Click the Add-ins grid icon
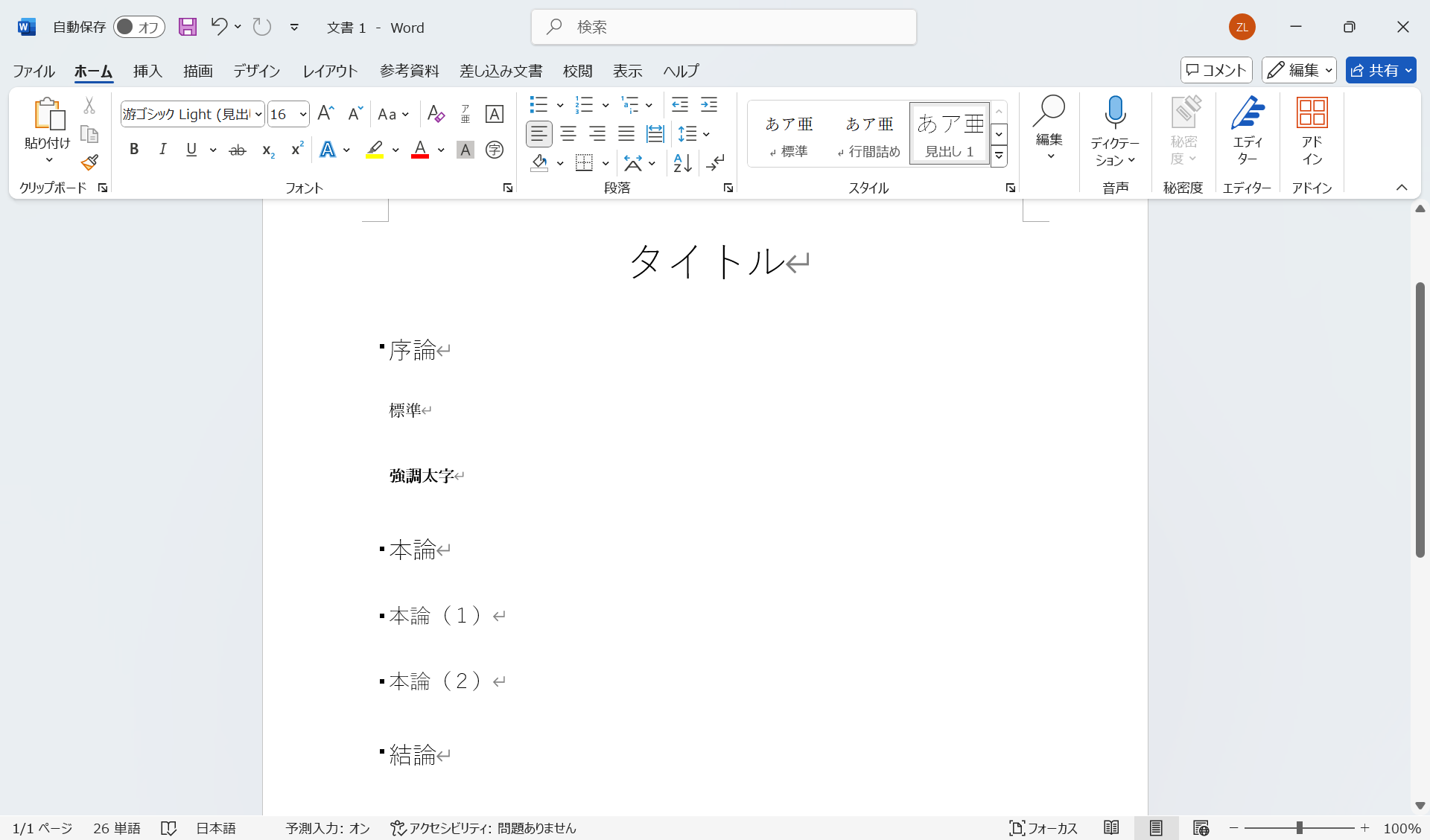Viewport: 1430px width, 840px height. (x=1312, y=112)
